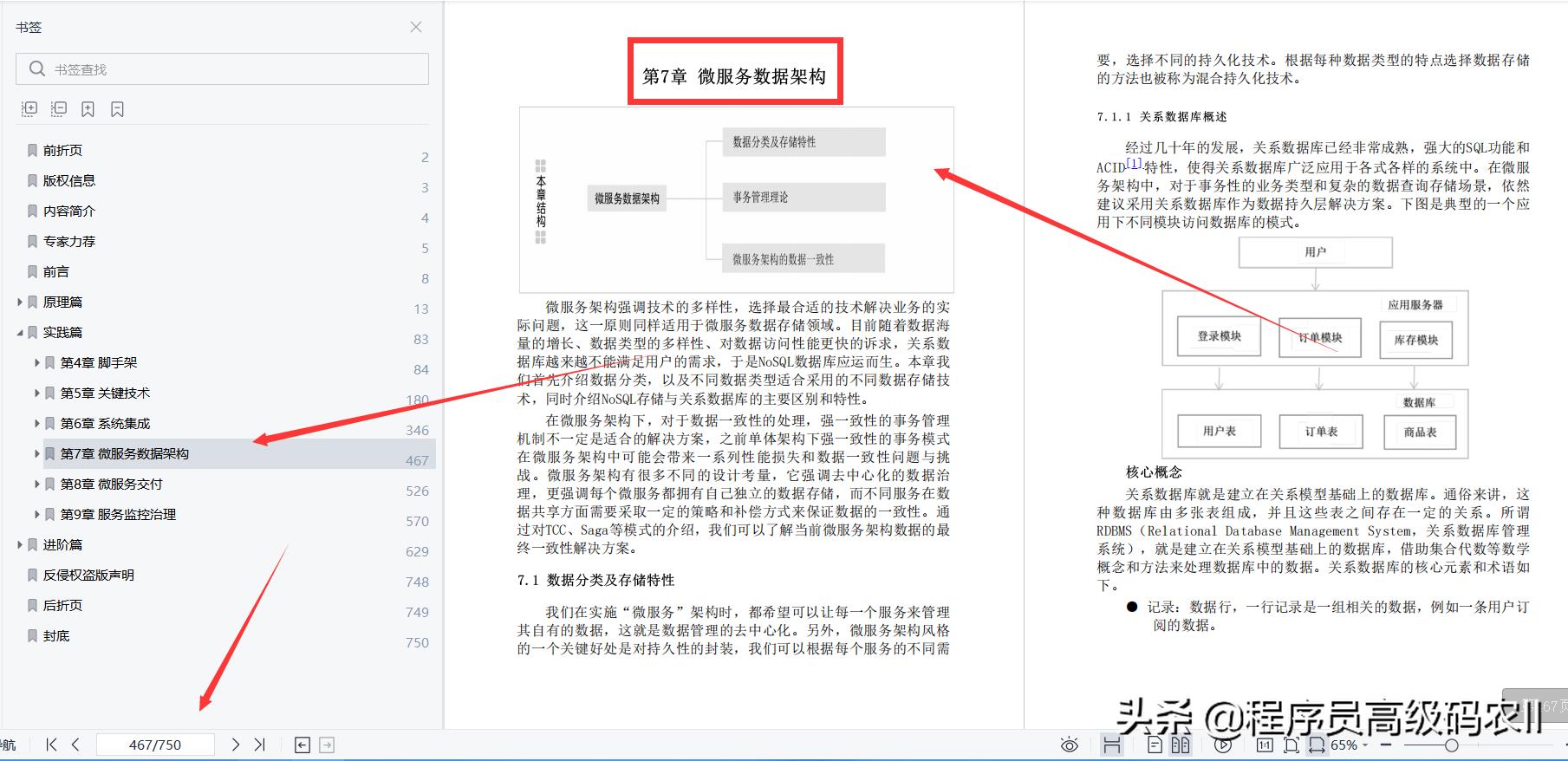Screen dimensions: 1568x761
Task: Select the 第6章 系统集成 bookmark label
Action: [105, 423]
